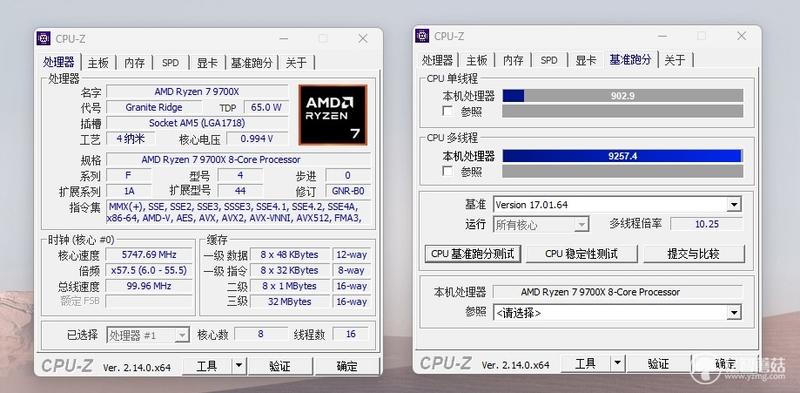Open the 已选择 处理器 #1 dropdown
The image size is (800, 393).
[182, 335]
